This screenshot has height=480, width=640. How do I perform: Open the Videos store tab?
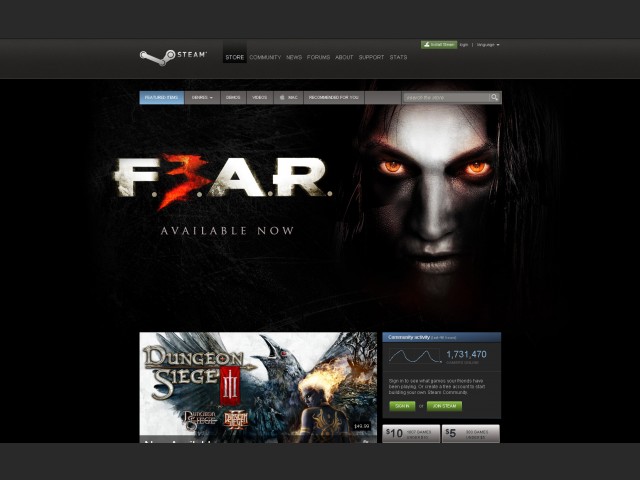pyautogui.click(x=260, y=98)
